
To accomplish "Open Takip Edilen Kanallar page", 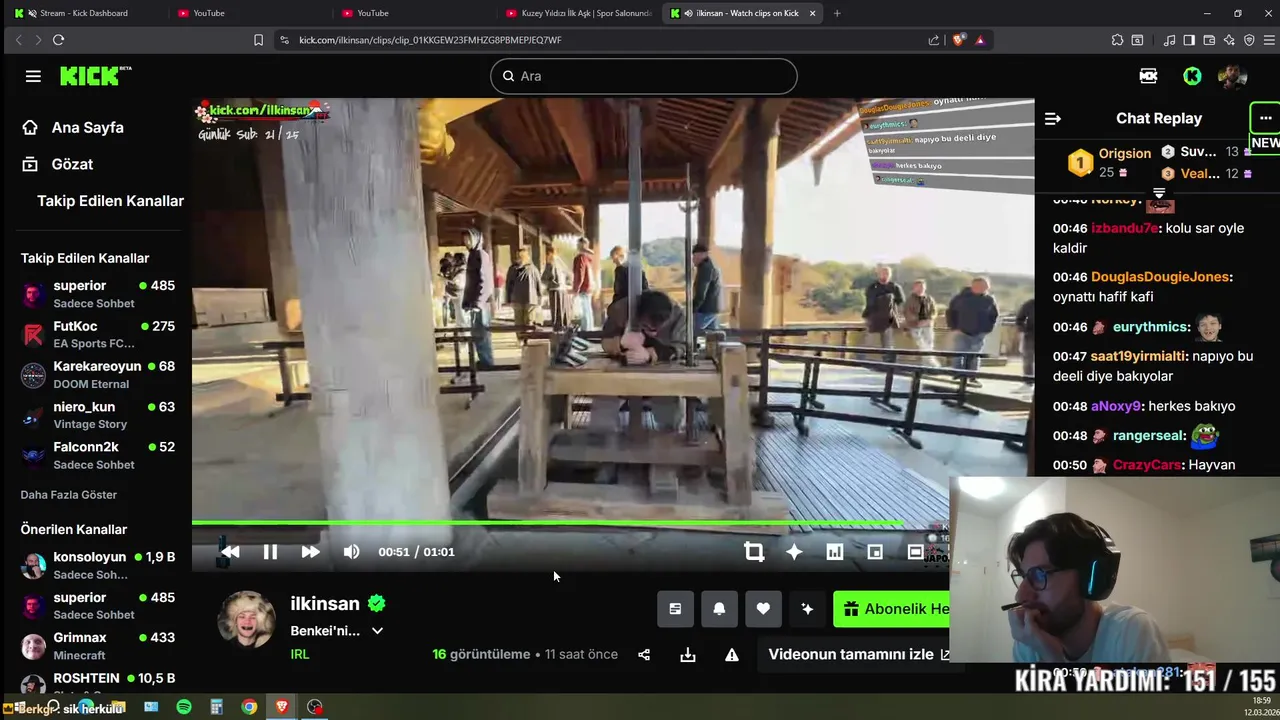I will click(x=110, y=201).
